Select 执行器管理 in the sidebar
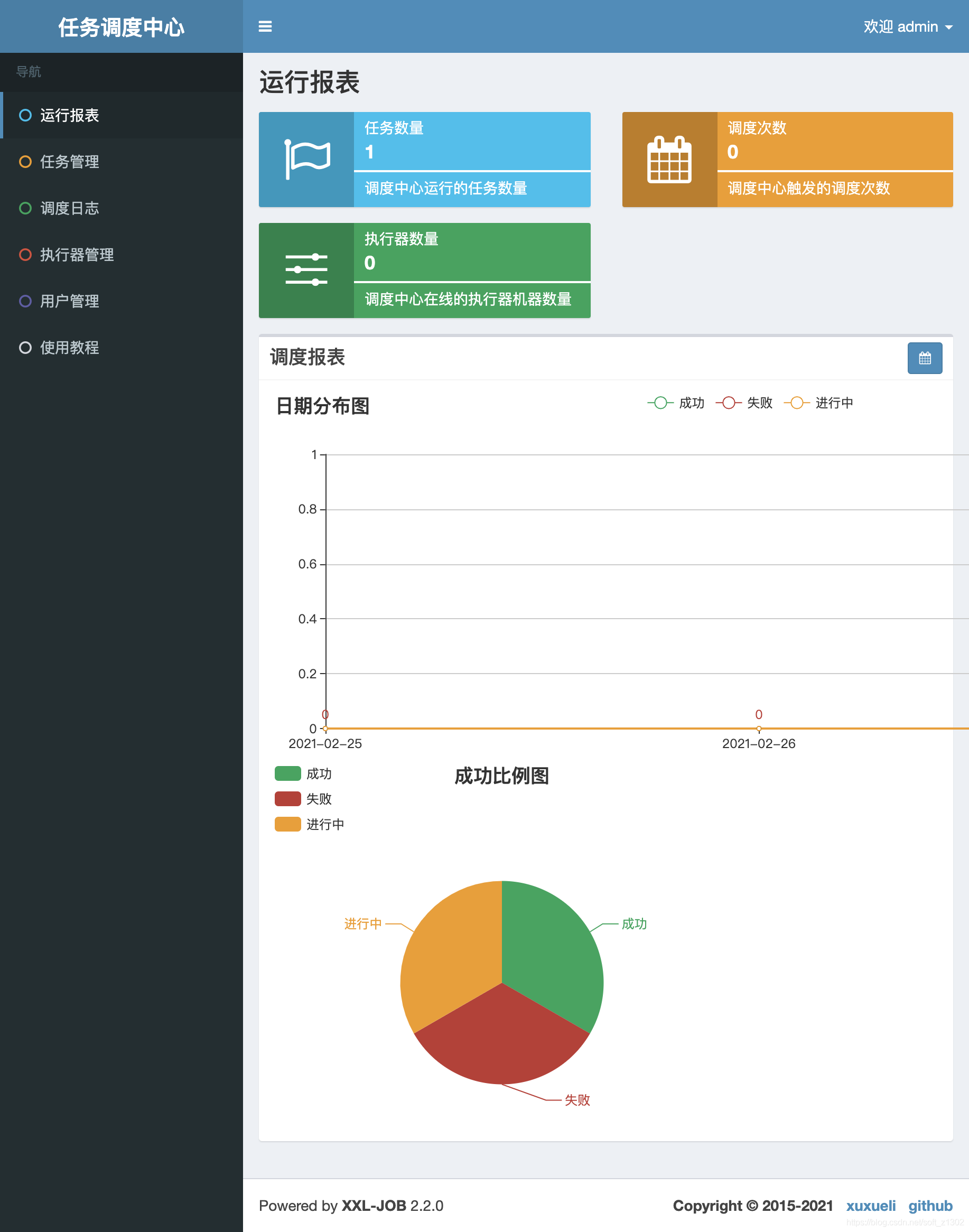Image resolution: width=969 pixels, height=1232 pixels. click(122, 255)
